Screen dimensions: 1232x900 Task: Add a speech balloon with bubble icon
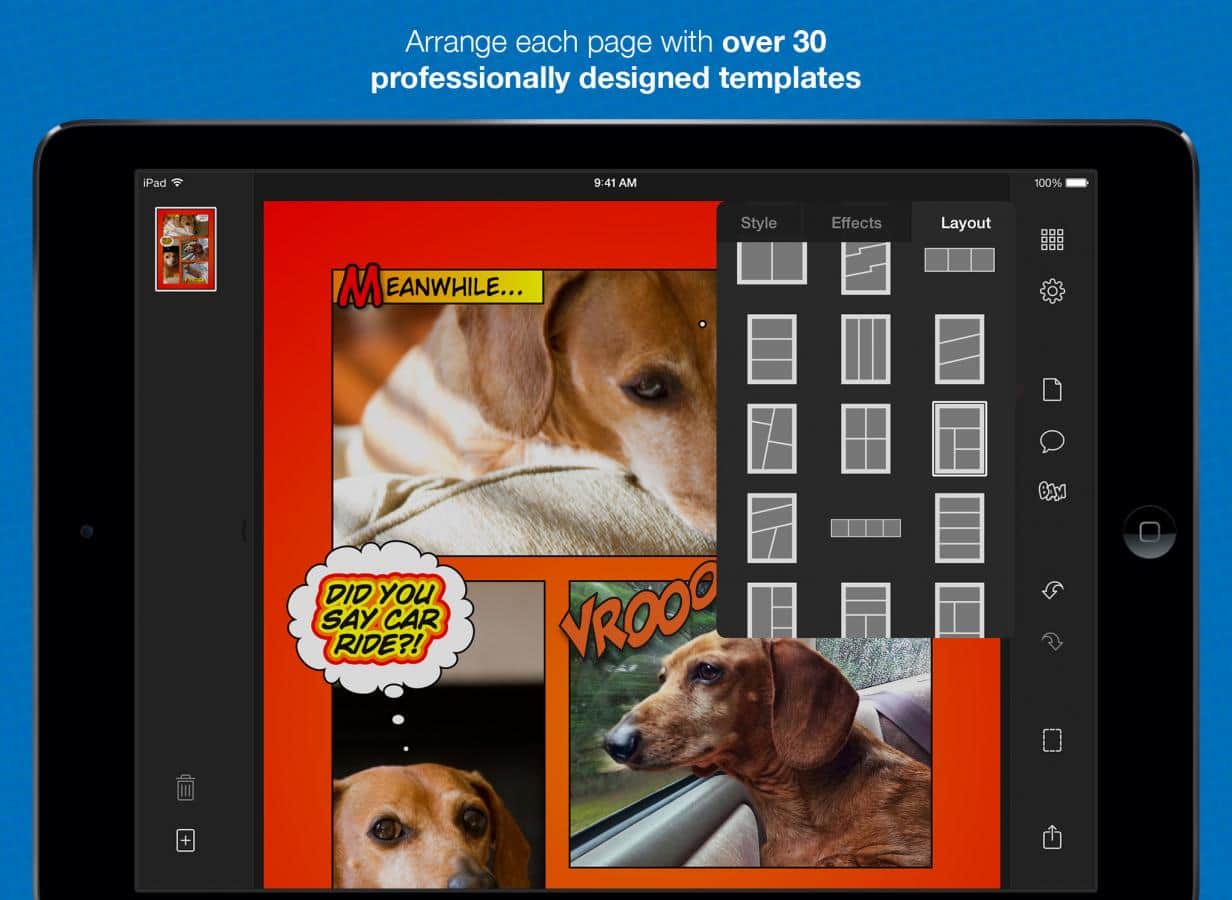(1052, 441)
